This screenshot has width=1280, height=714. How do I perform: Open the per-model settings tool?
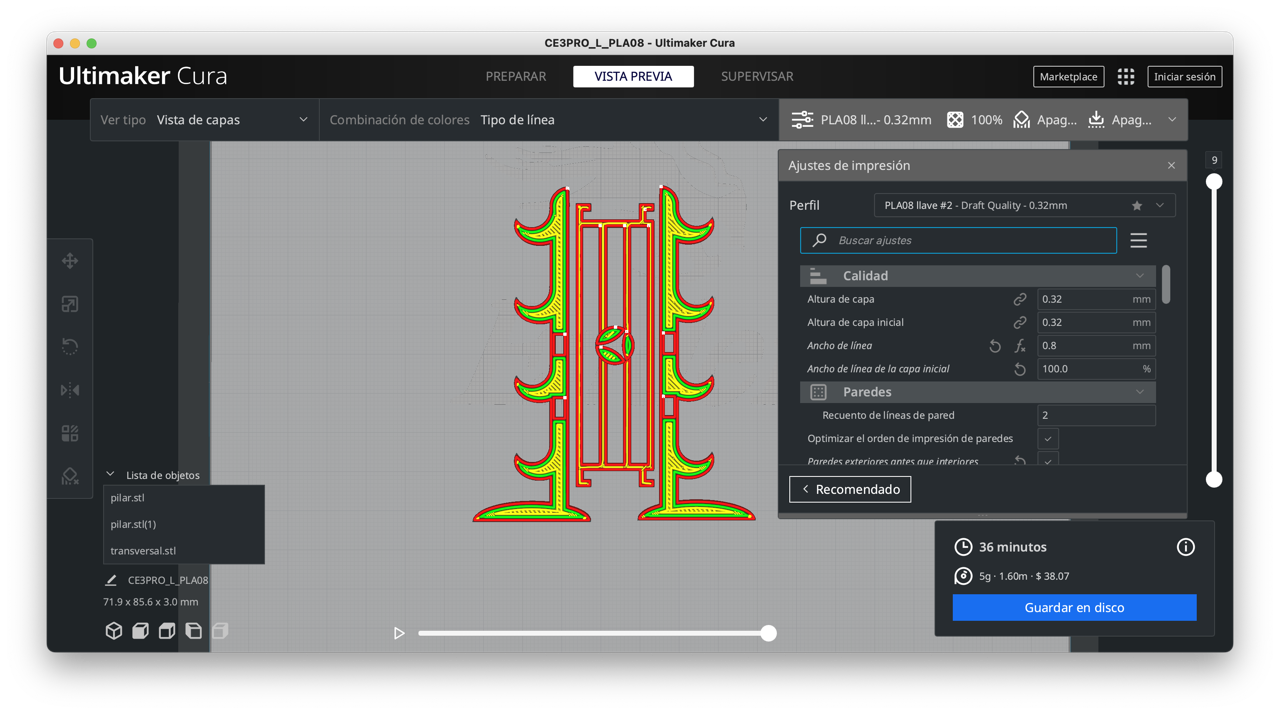click(70, 433)
